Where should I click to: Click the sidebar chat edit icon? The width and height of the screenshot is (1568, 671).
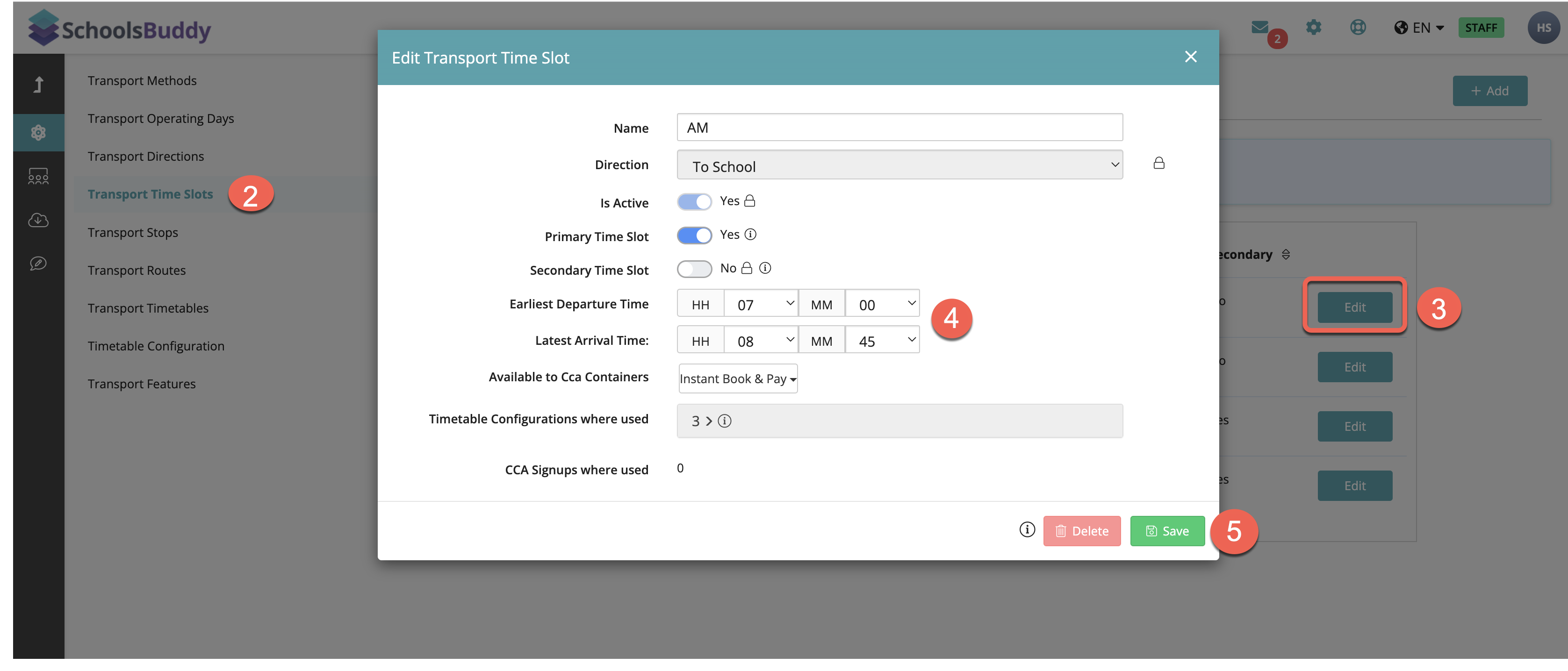pyautogui.click(x=38, y=264)
